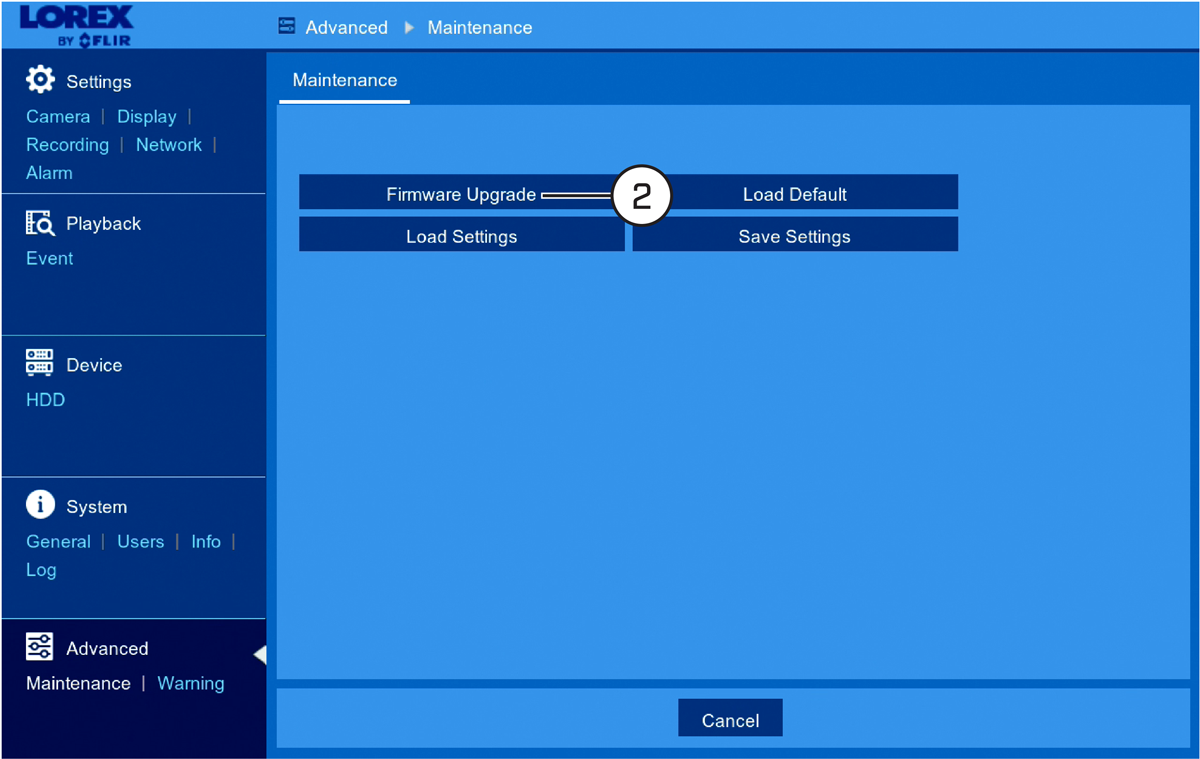Select Maintenance under Advanced

tap(78, 684)
